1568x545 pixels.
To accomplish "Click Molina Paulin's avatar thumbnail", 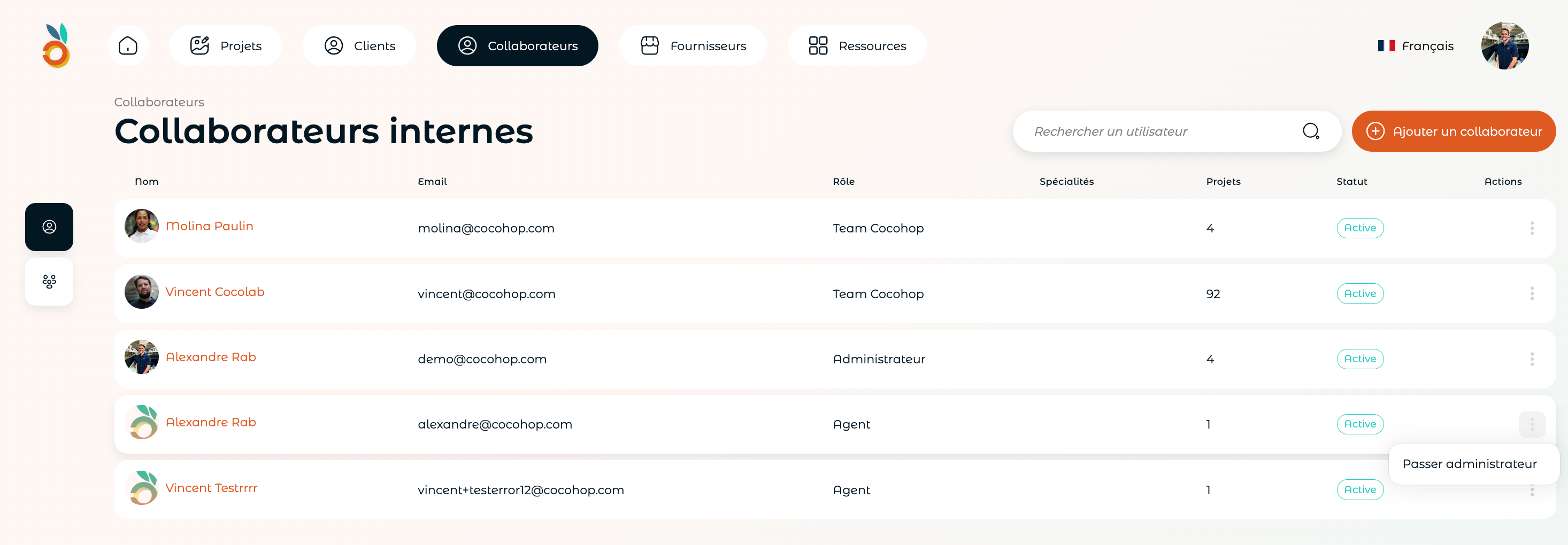I will click(141, 225).
